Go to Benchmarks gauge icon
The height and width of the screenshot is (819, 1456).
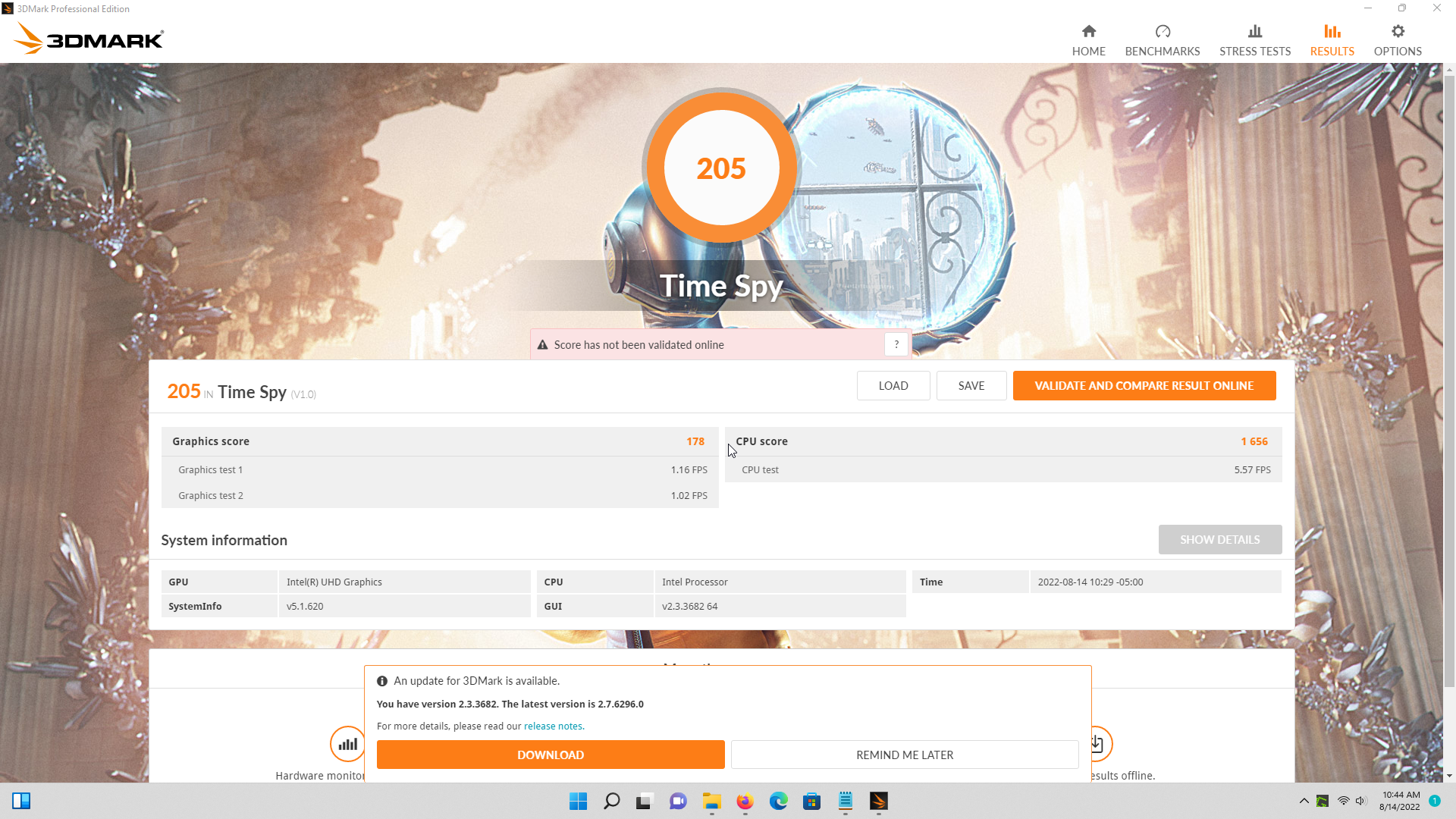(x=1162, y=32)
